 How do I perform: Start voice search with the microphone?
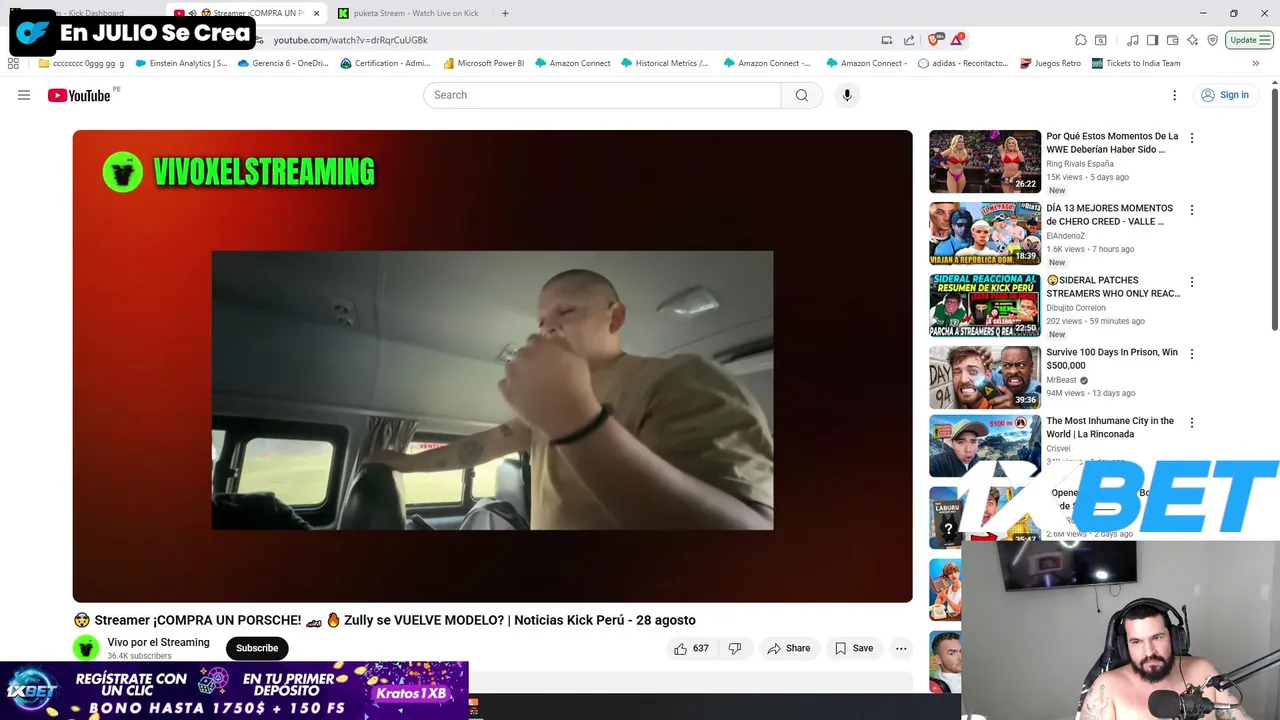[847, 95]
